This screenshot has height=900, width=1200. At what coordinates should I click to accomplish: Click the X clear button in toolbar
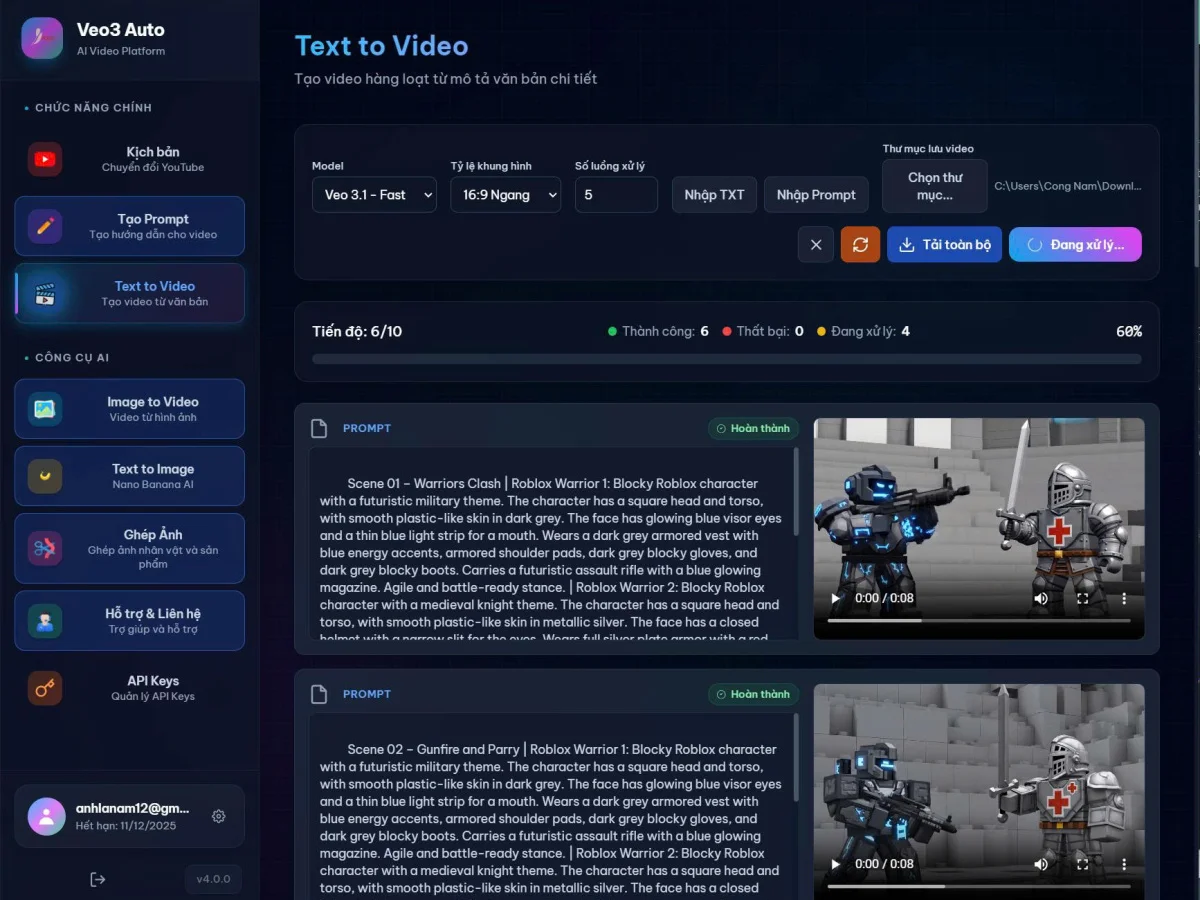point(816,245)
